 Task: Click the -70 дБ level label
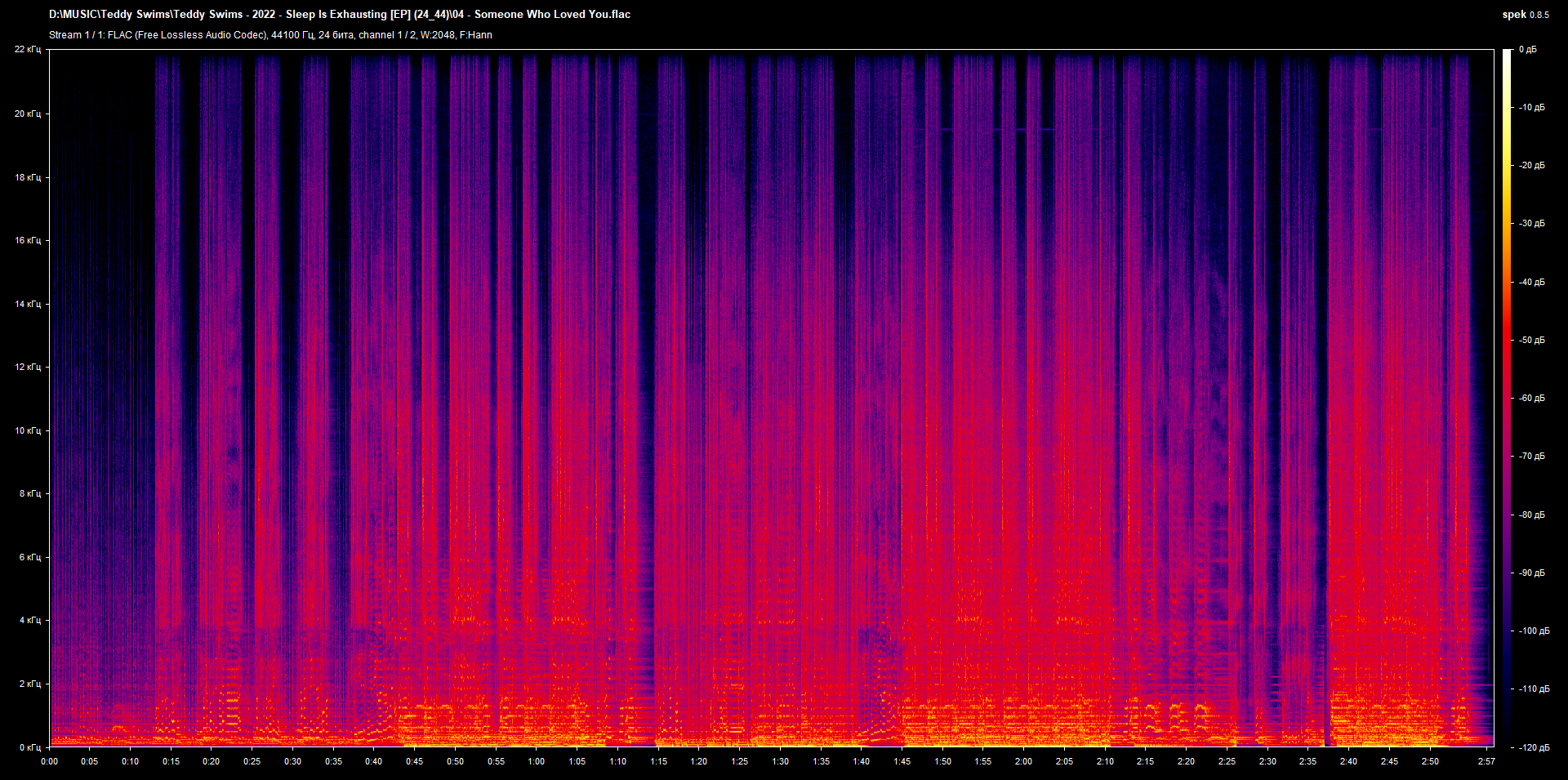pos(1532,457)
